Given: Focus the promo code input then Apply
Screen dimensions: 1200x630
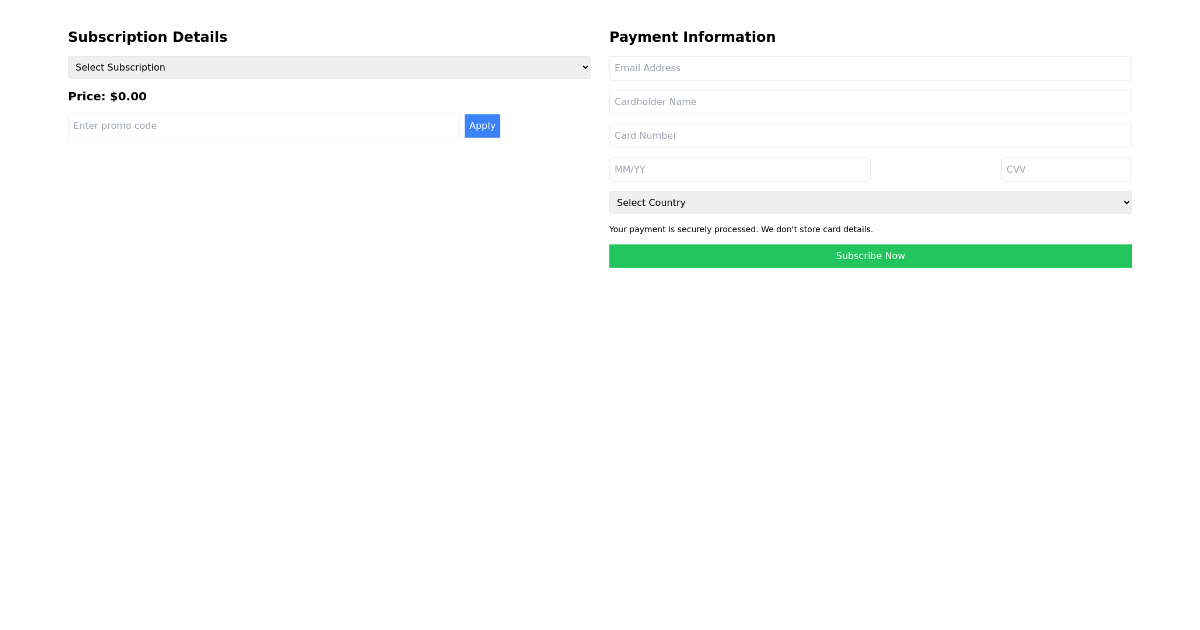Looking at the screenshot, I should [x=263, y=125].
